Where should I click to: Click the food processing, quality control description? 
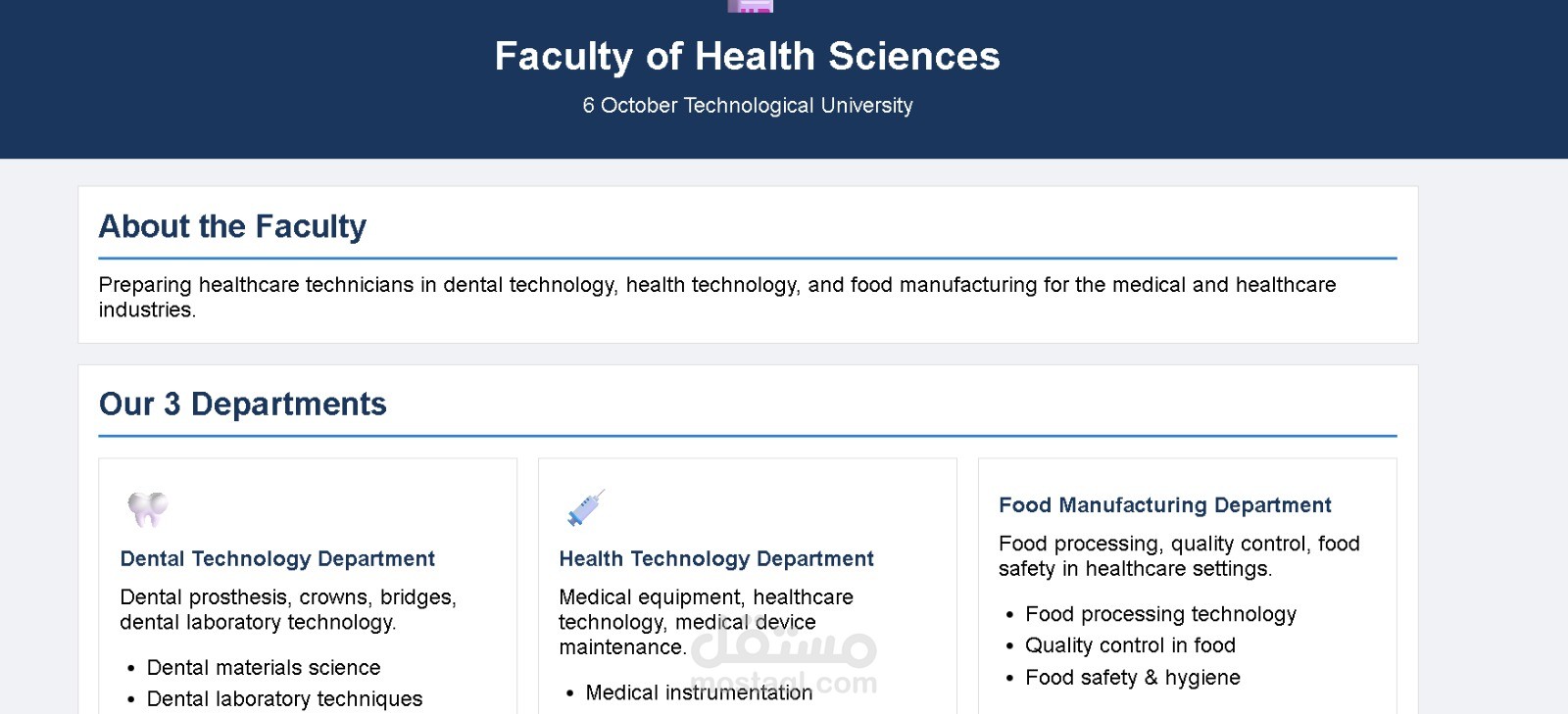coord(1179,556)
